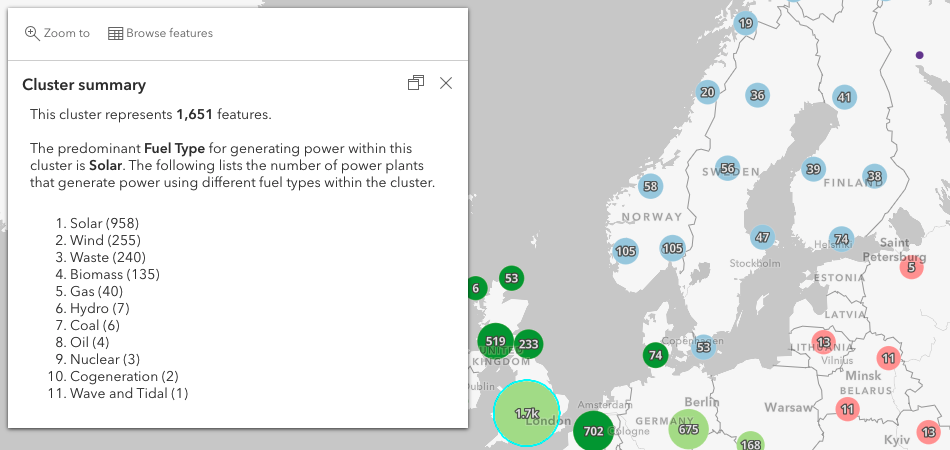Click the 233 cluster circle

(x=528, y=344)
